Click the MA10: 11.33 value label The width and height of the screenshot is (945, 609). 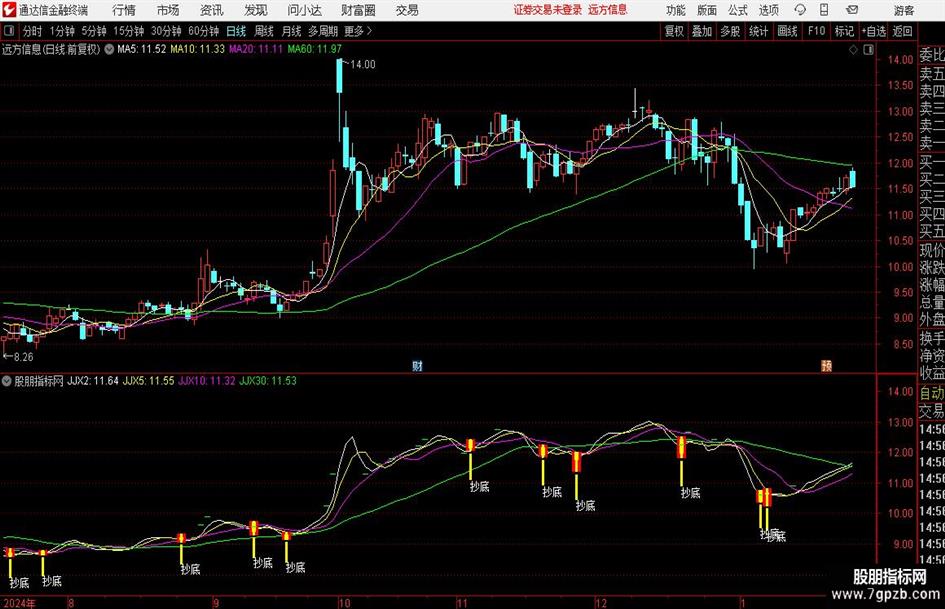(197, 49)
